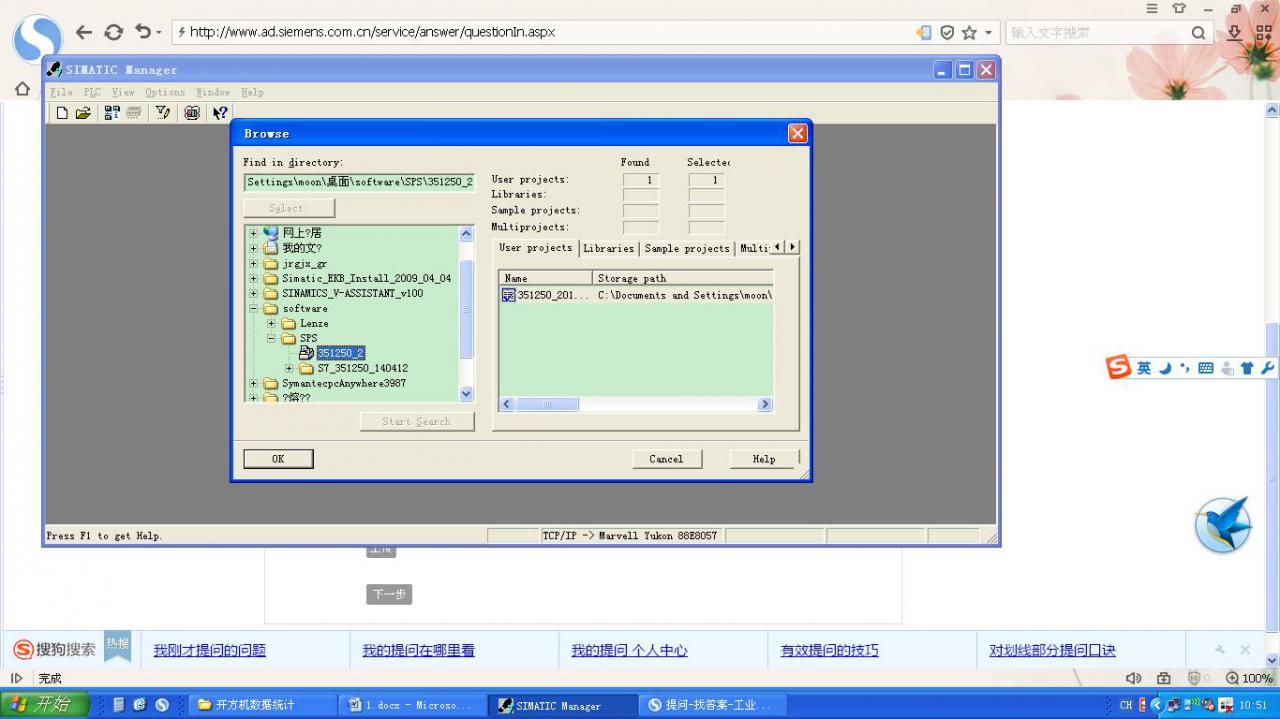Expand the S7_351250_140412 folder node
The image size is (1280, 719).
pos(290,369)
